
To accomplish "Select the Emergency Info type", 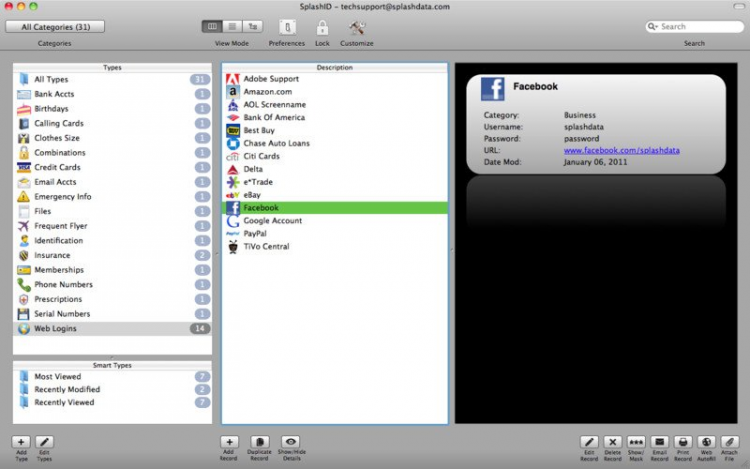I will tap(112, 196).
